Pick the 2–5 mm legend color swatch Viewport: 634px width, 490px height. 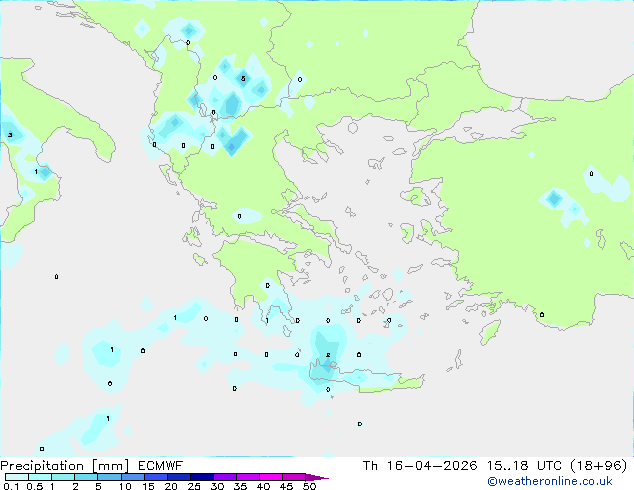(86, 477)
